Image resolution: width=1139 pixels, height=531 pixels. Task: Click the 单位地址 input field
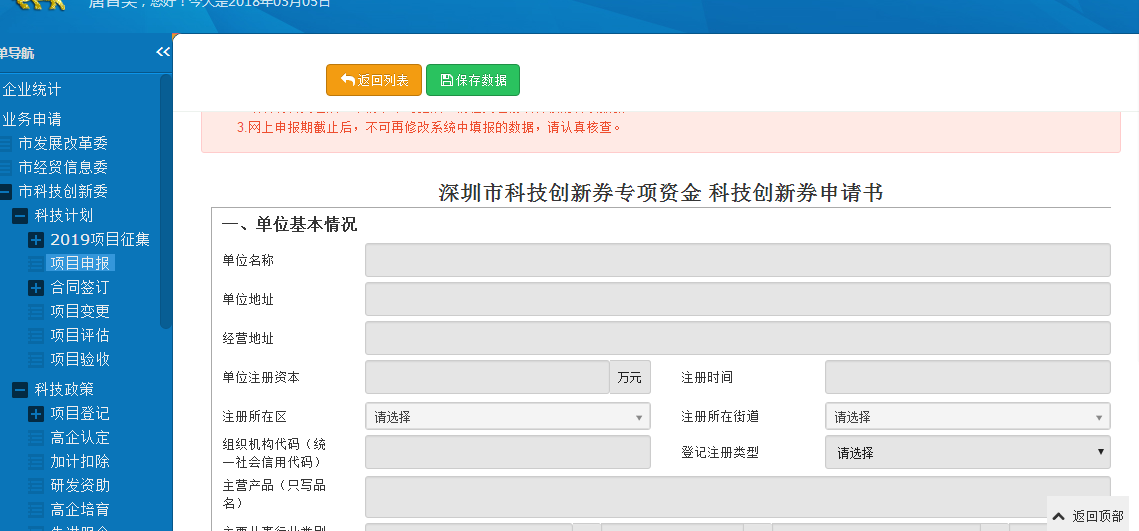click(737, 299)
